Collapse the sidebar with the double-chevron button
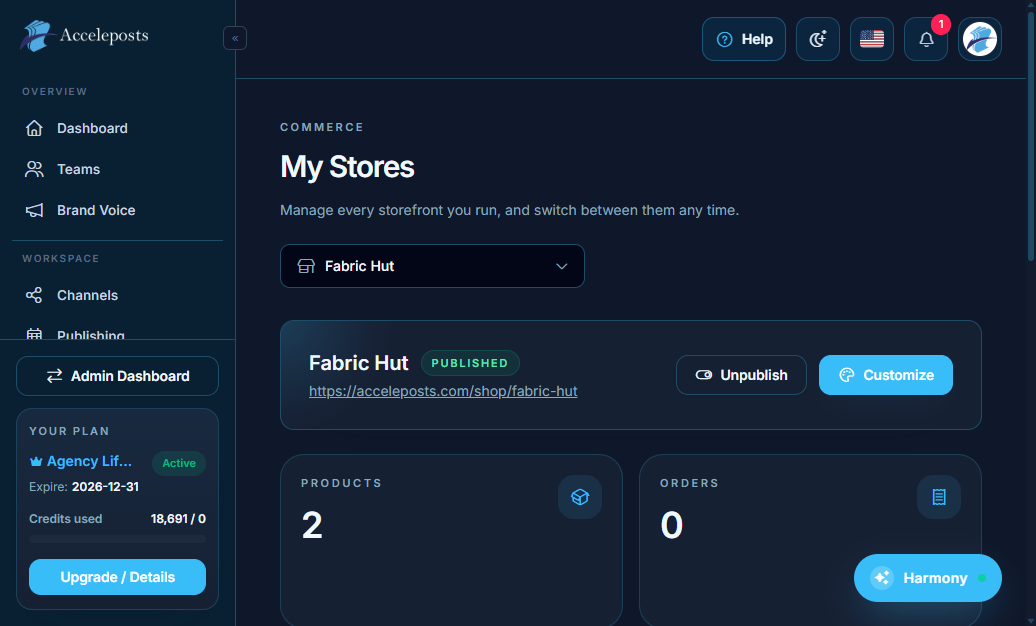This screenshot has height=626, width=1036. 235,38
